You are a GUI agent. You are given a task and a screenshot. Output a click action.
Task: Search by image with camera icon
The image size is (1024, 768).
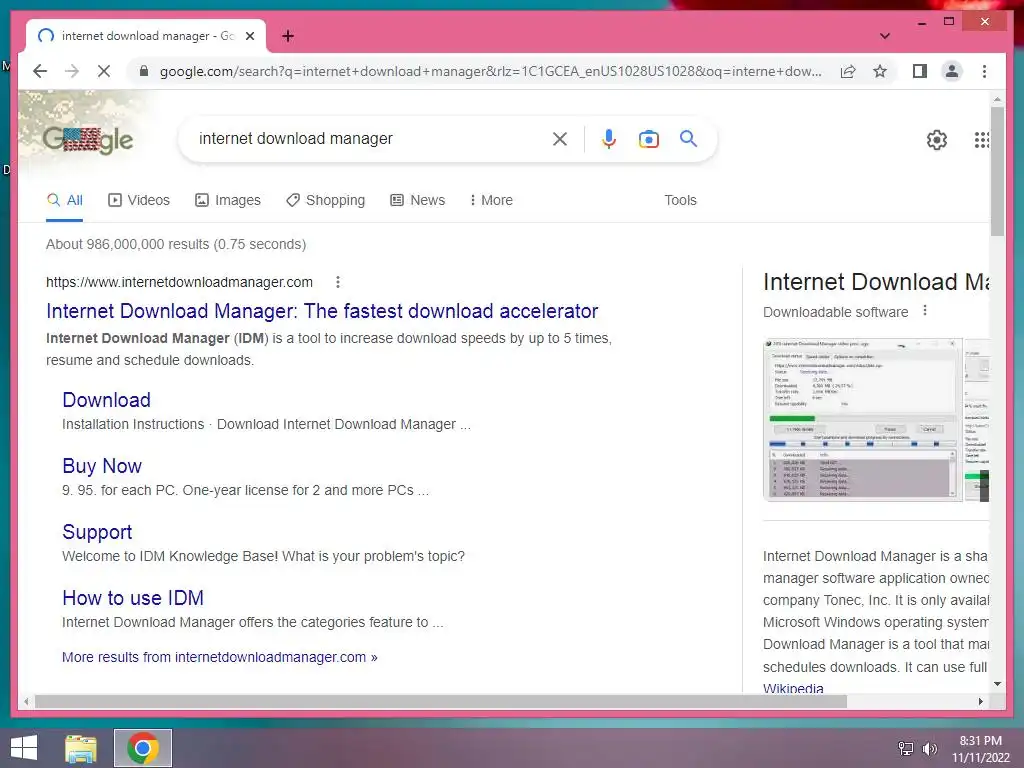(648, 138)
